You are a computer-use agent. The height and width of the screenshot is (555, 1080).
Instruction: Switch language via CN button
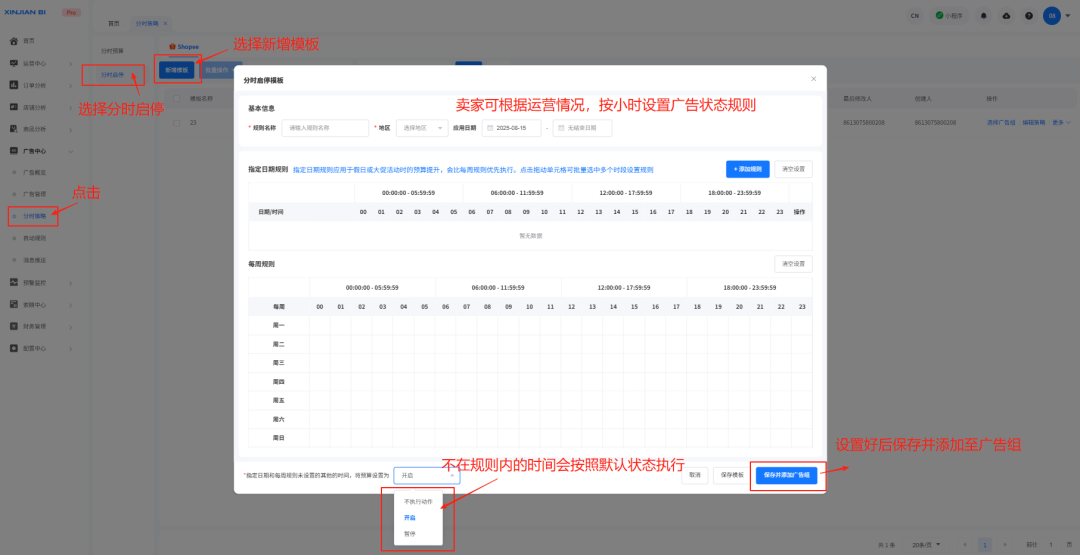coord(915,16)
